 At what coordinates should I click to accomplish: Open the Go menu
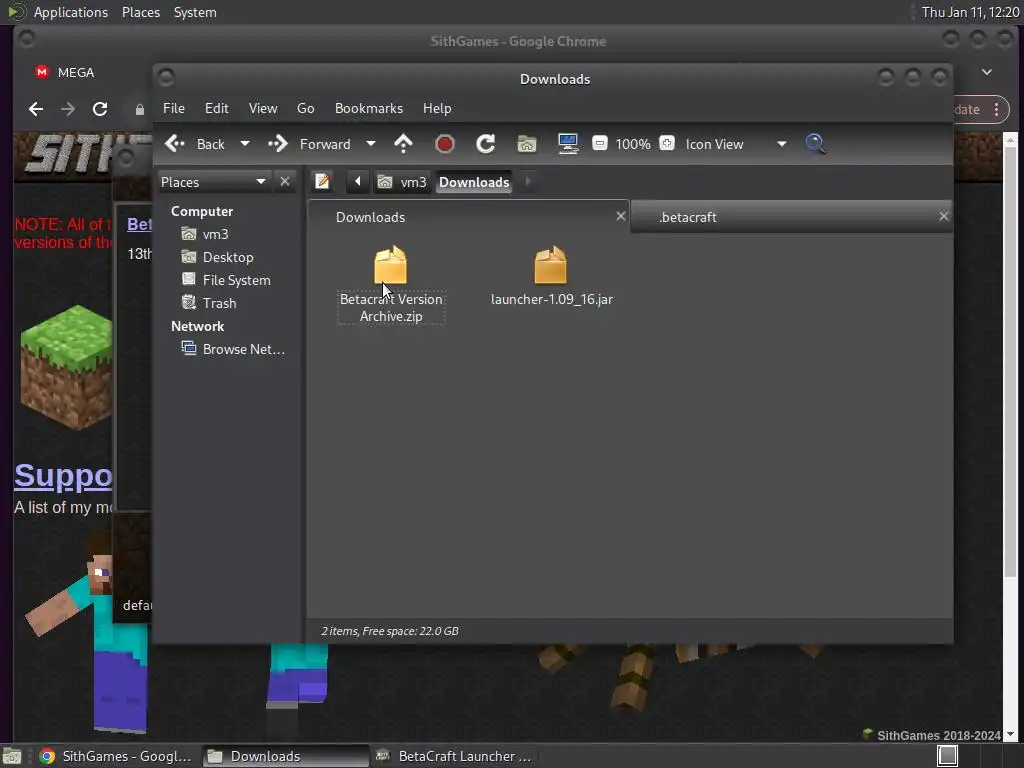306,108
